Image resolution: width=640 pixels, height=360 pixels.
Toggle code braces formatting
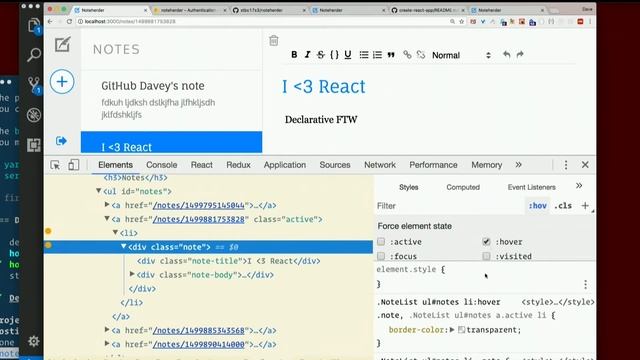(334, 55)
